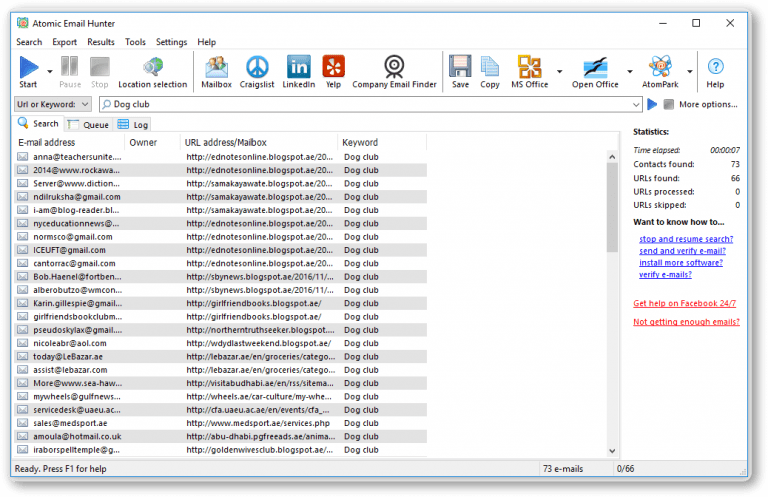Click the Start search arrow icon
Screen dimensions: 768x497
click(x=28, y=68)
